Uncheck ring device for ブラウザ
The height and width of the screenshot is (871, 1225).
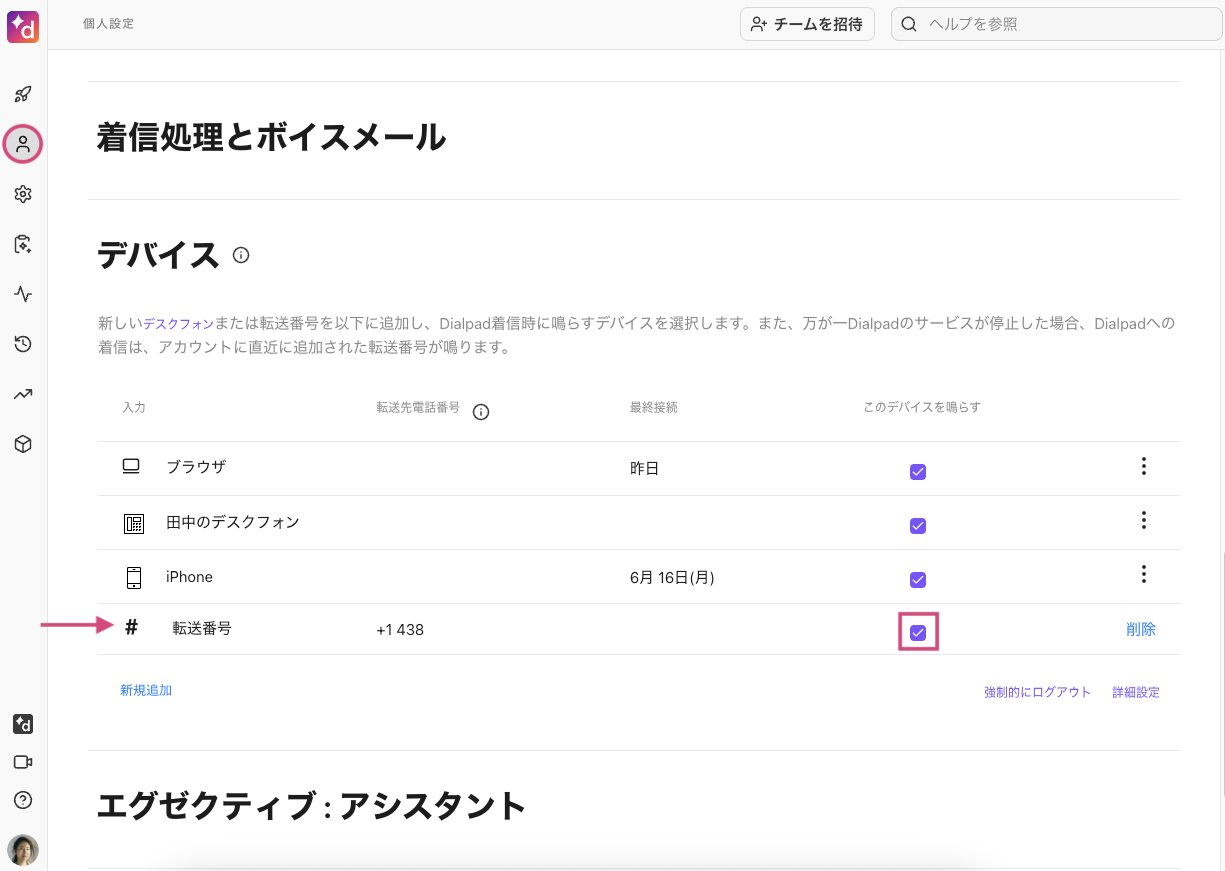918,472
